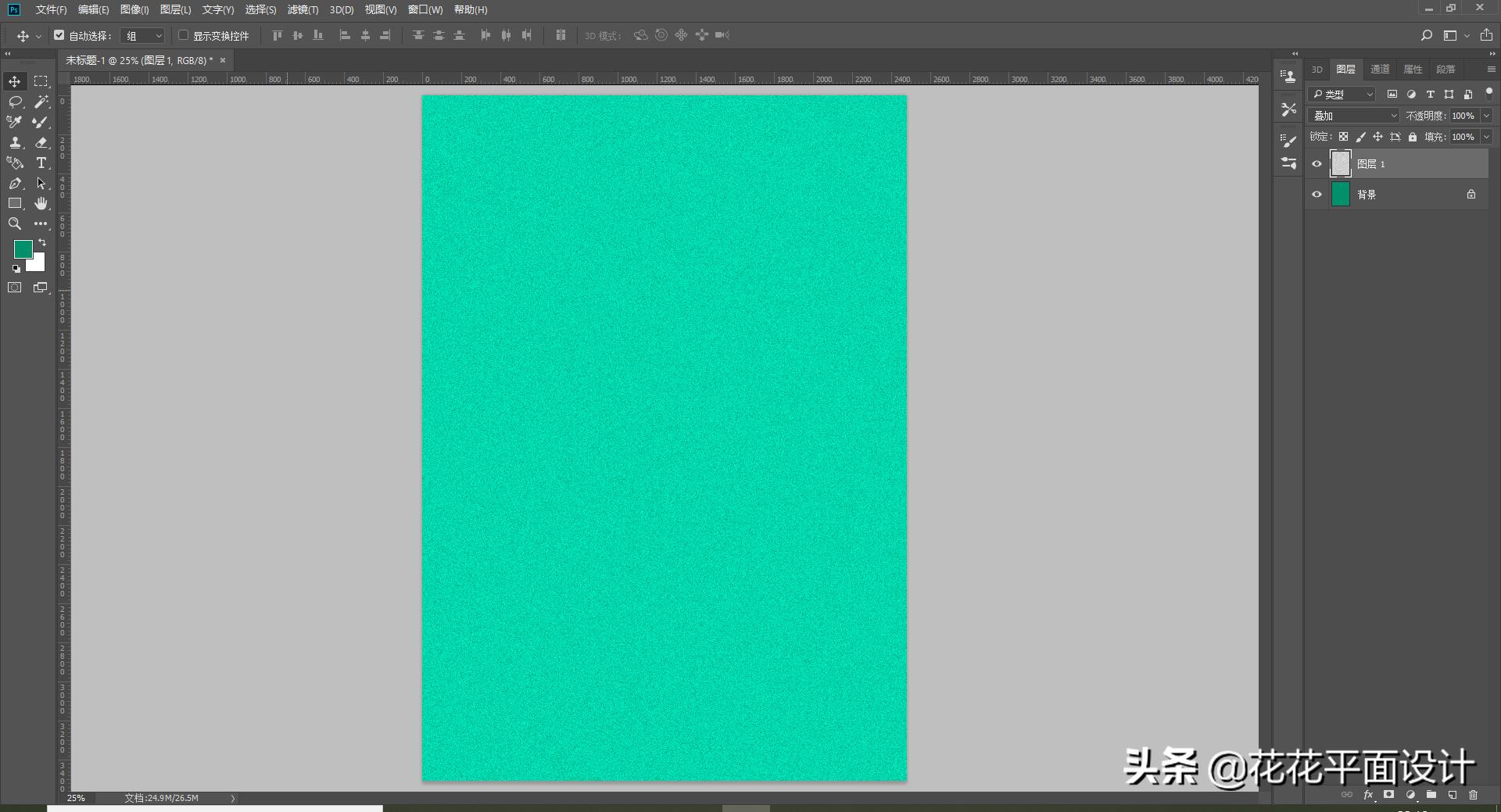Uncheck the 自动选择 checkbox
The image size is (1501, 812).
click(59, 35)
